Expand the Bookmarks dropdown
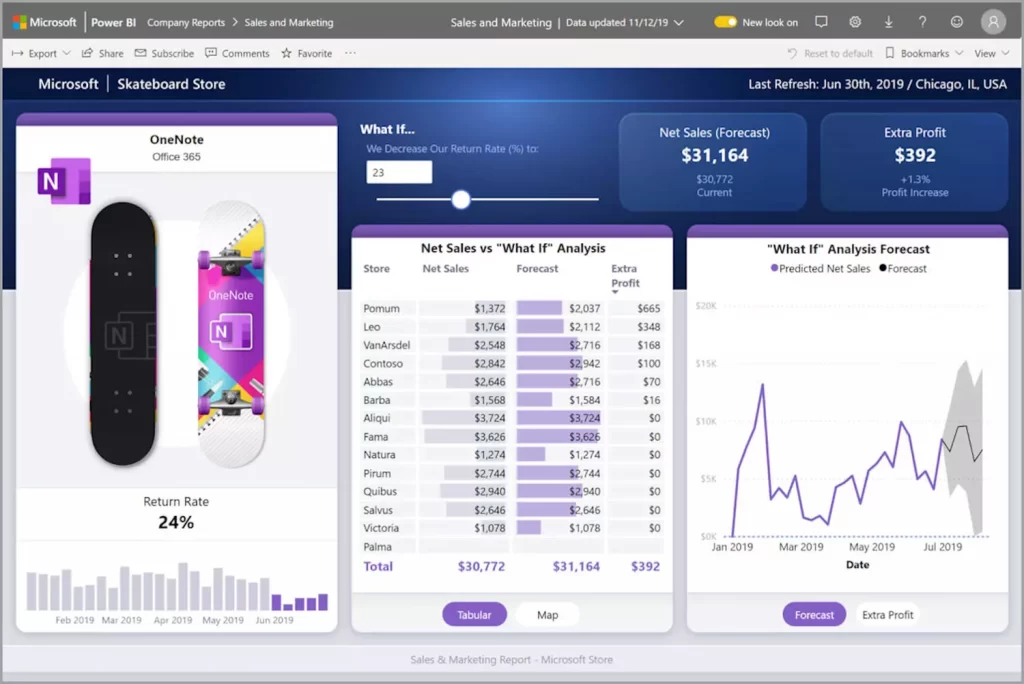The height and width of the screenshot is (684, 1024). [924, 53]
